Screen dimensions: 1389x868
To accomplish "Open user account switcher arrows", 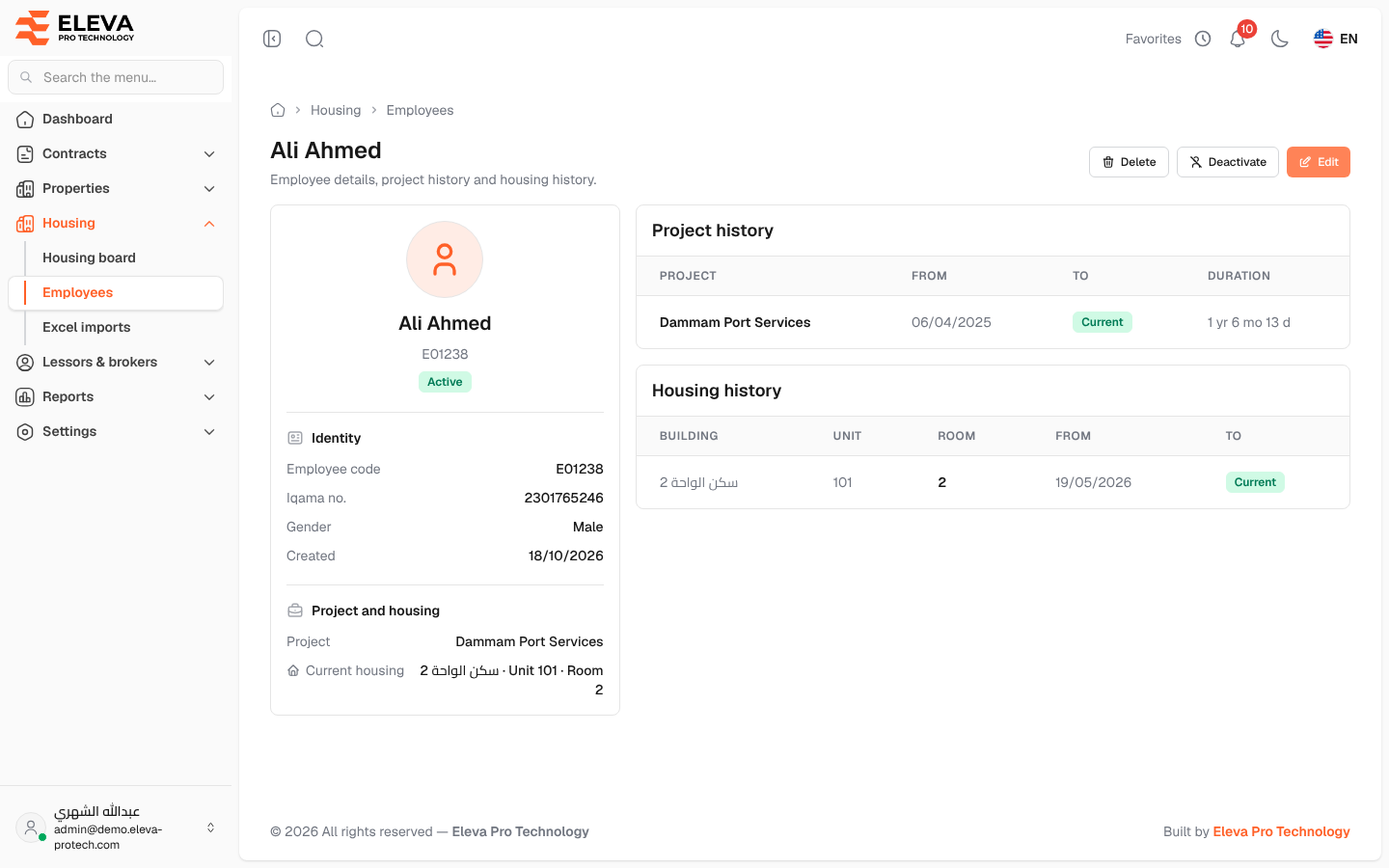I will point(210,827).
